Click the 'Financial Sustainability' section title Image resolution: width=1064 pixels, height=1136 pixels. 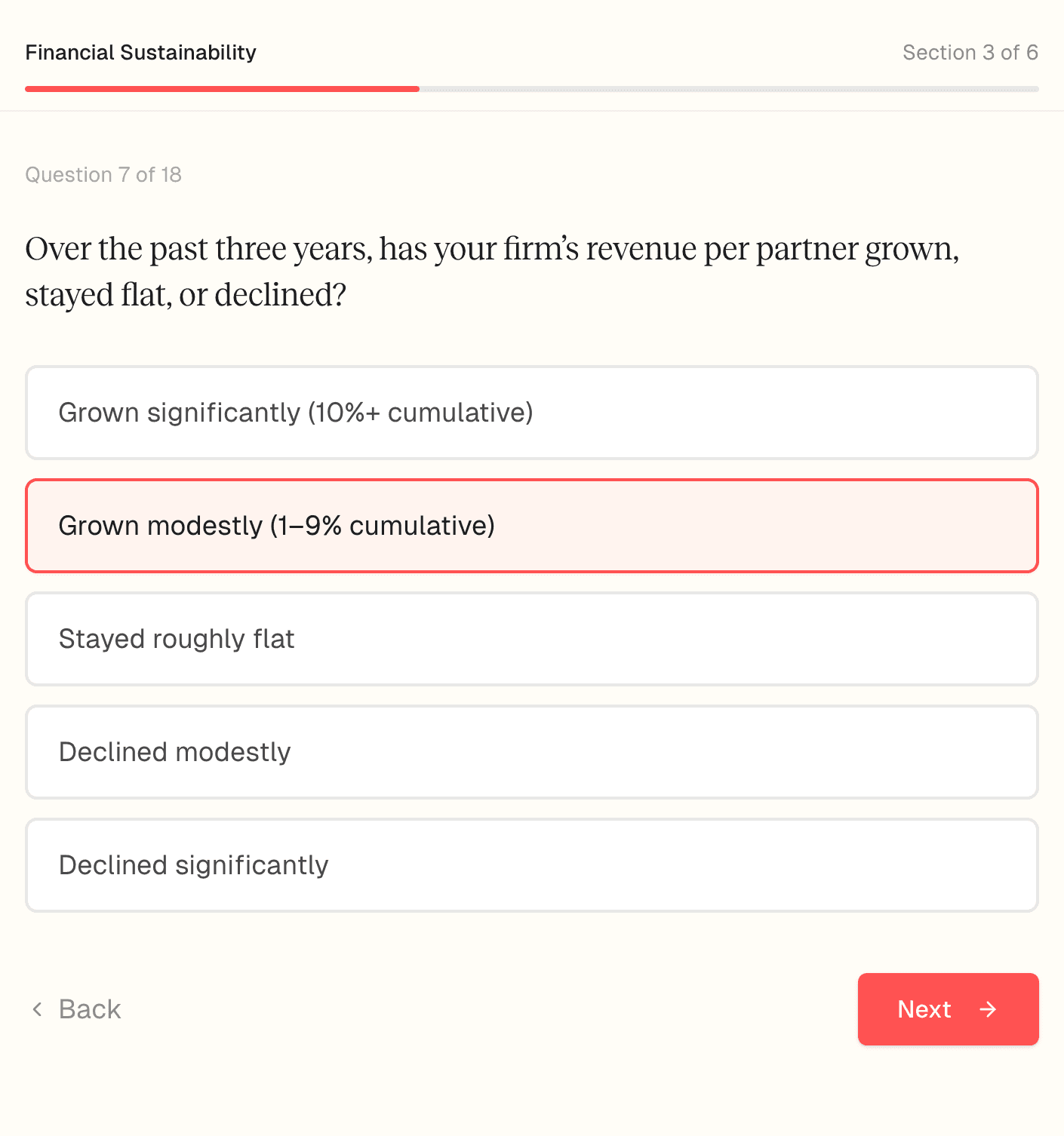[140, 52]
